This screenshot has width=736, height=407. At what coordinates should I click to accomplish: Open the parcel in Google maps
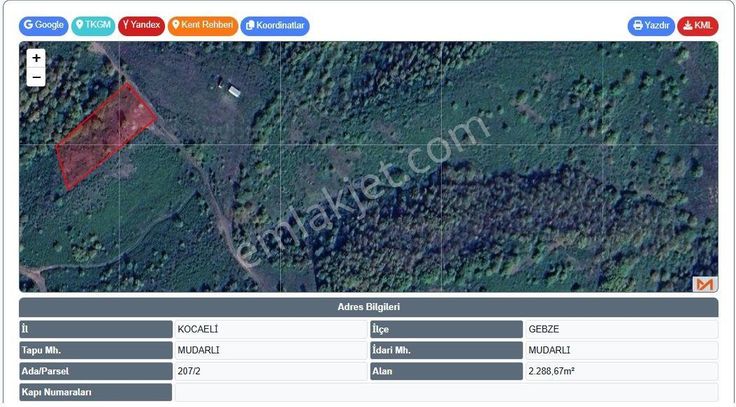[44, 25]
